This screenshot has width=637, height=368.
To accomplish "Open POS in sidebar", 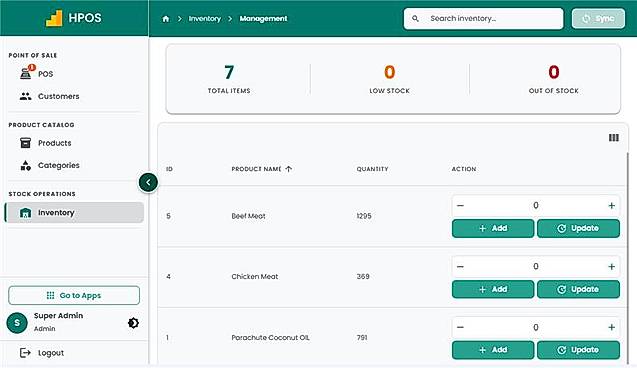I will 46,74.
